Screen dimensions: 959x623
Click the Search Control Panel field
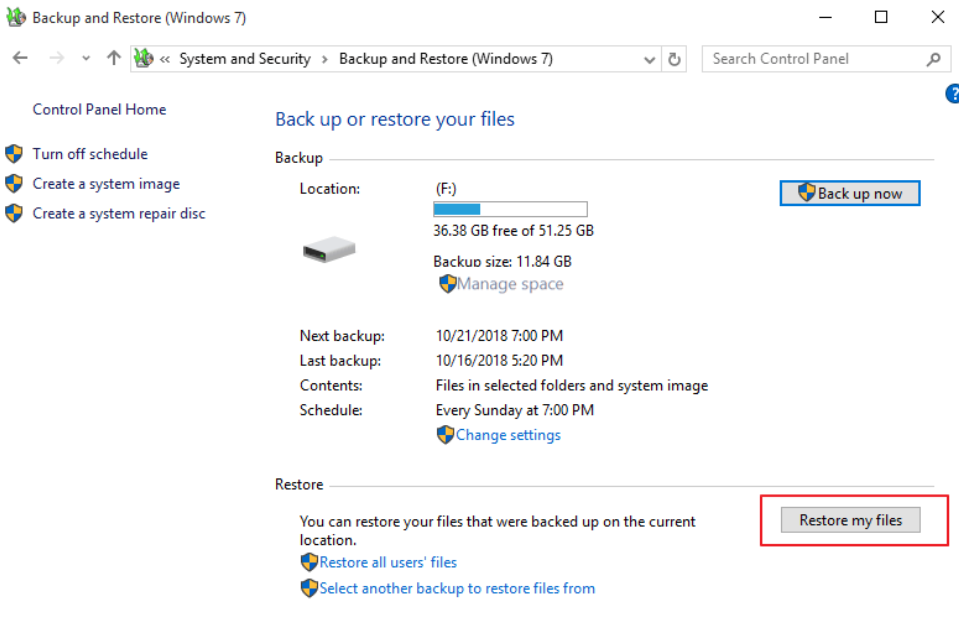815,59
